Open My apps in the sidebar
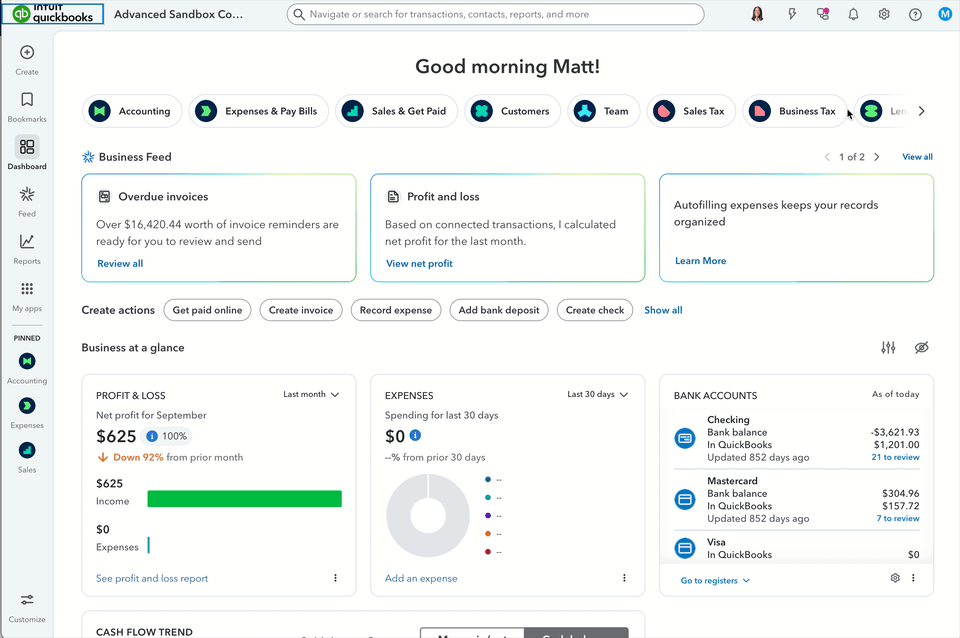Screen dimensions: 960x638 tap(27, 297)
